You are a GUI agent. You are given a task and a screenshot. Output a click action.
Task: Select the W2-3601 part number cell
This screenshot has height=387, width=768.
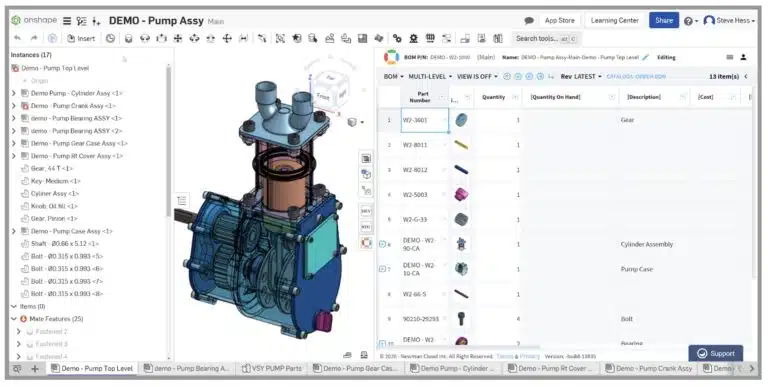point(424,120)
